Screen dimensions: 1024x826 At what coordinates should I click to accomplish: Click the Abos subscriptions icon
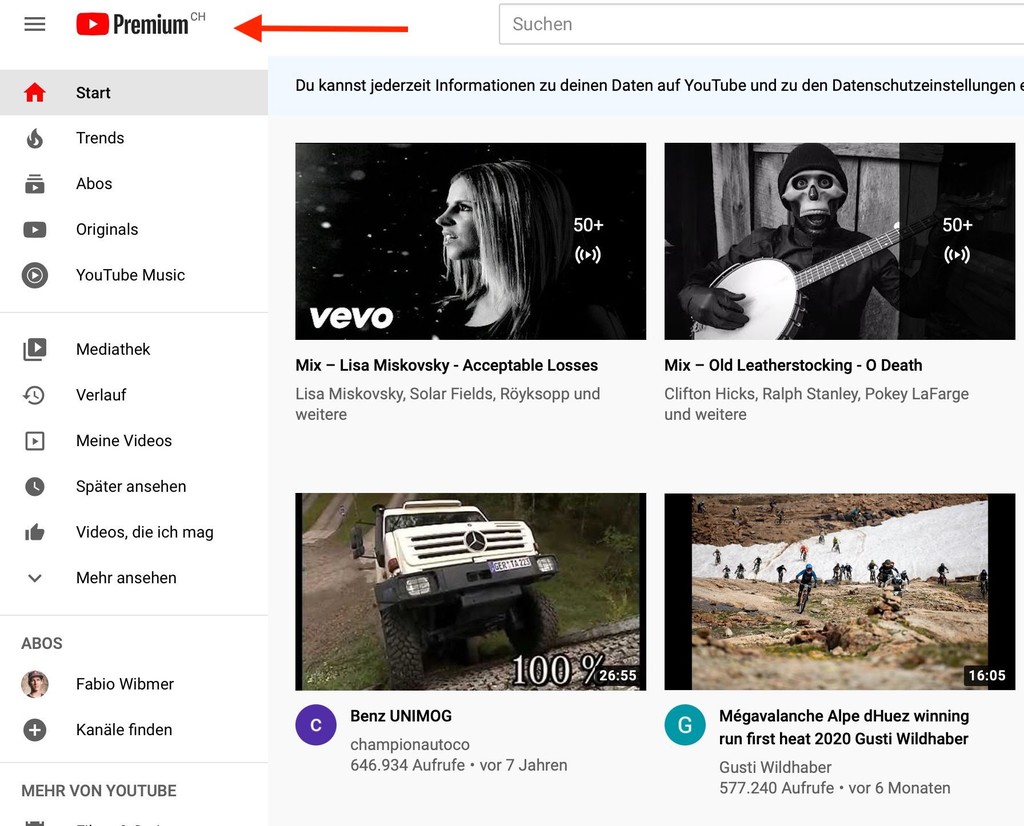(x=35, y=184)
